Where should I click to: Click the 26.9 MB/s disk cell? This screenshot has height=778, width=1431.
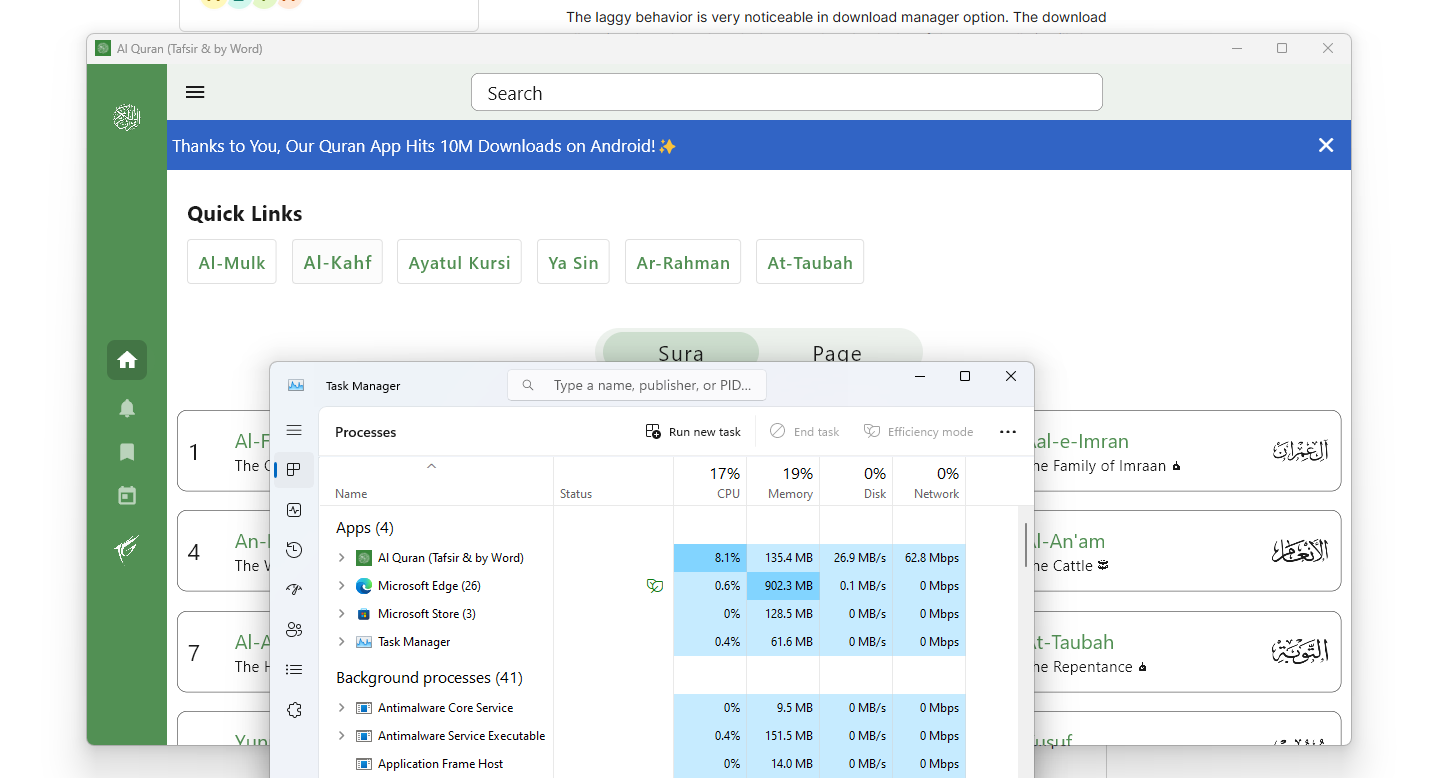pos(856,558)
